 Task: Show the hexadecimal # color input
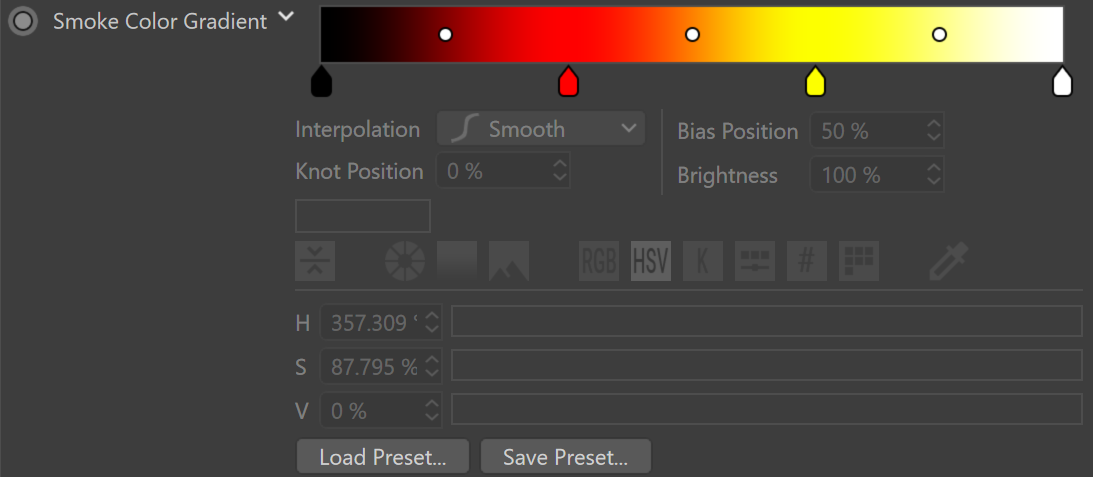coord(807,261)
